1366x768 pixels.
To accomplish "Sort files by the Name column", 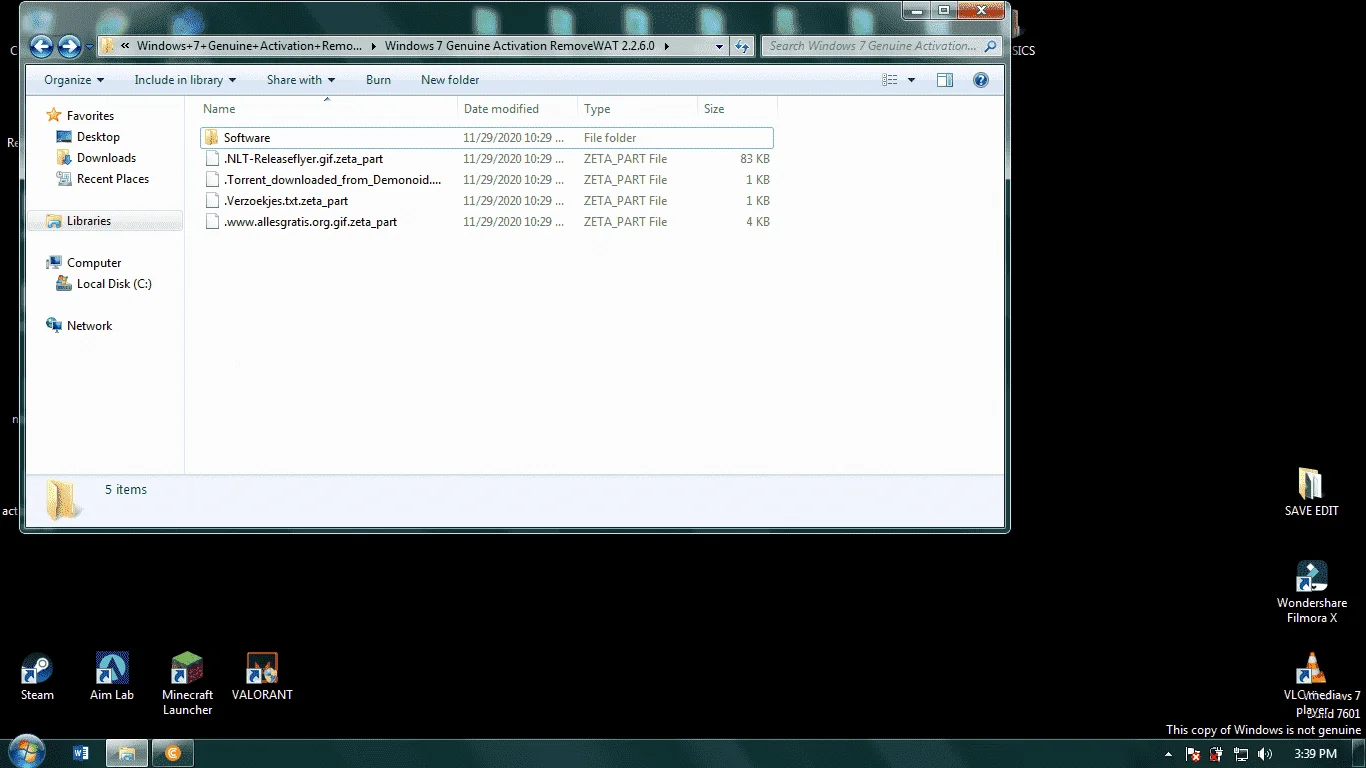I will click(x=327, y=109).
